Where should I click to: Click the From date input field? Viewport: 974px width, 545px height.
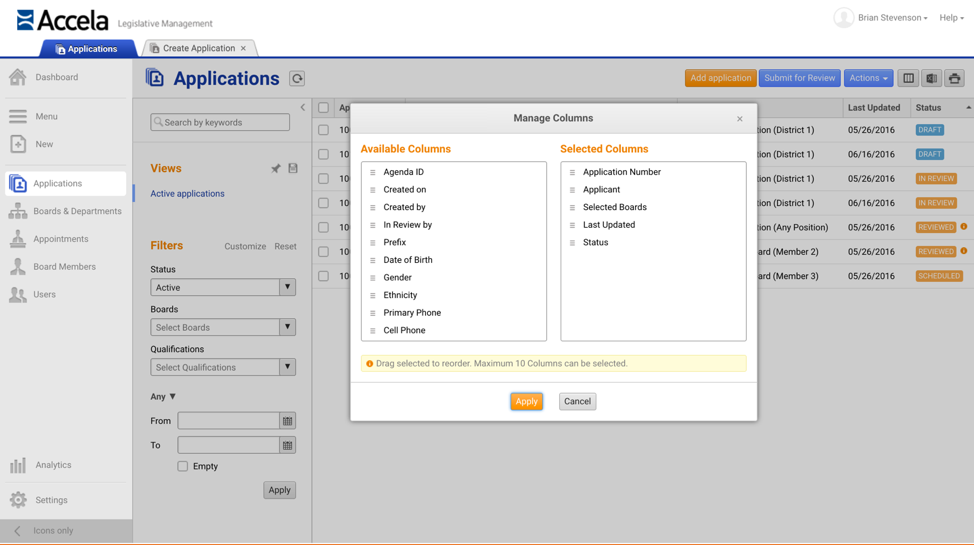[x=229, y=421]
